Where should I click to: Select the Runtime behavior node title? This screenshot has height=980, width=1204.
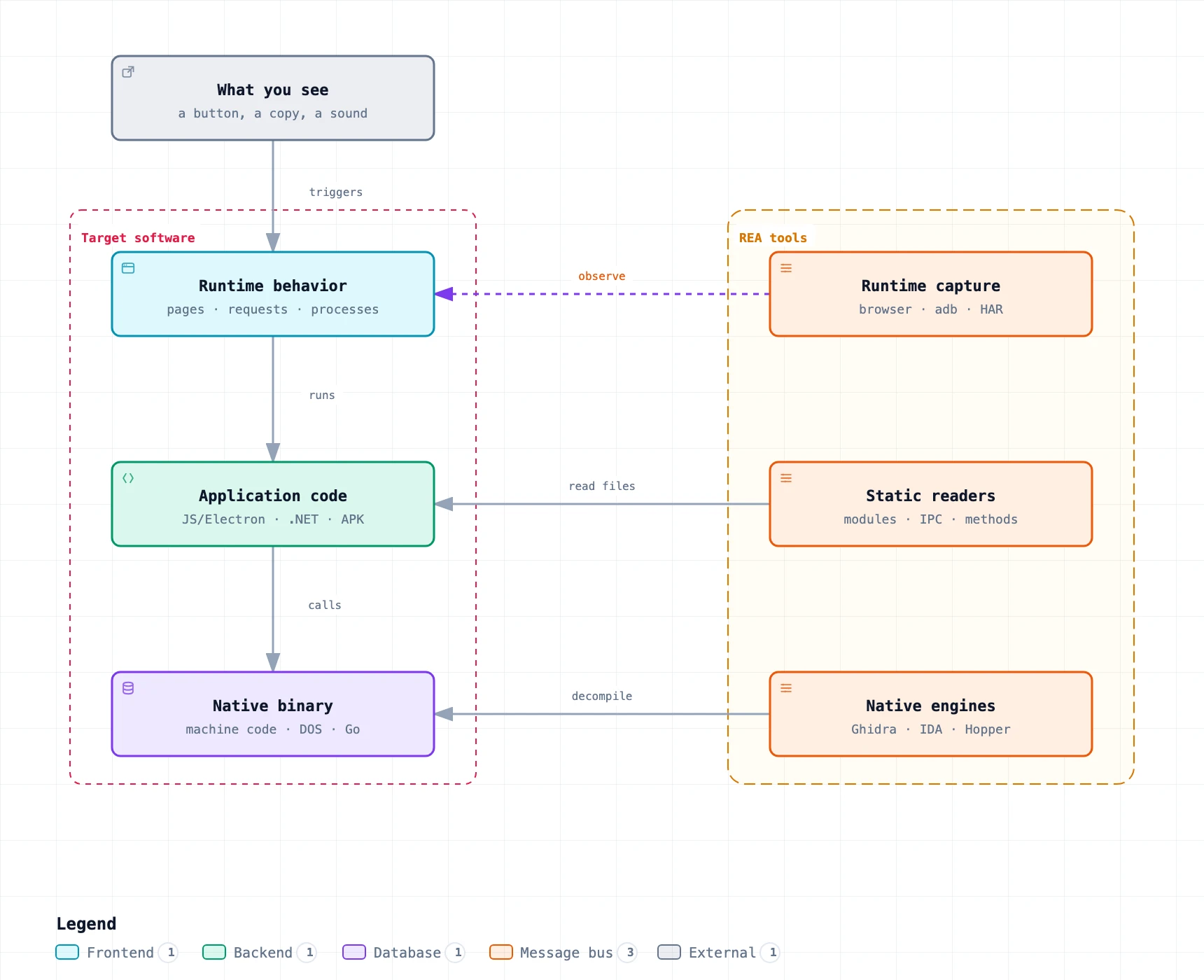click(273, 286)
